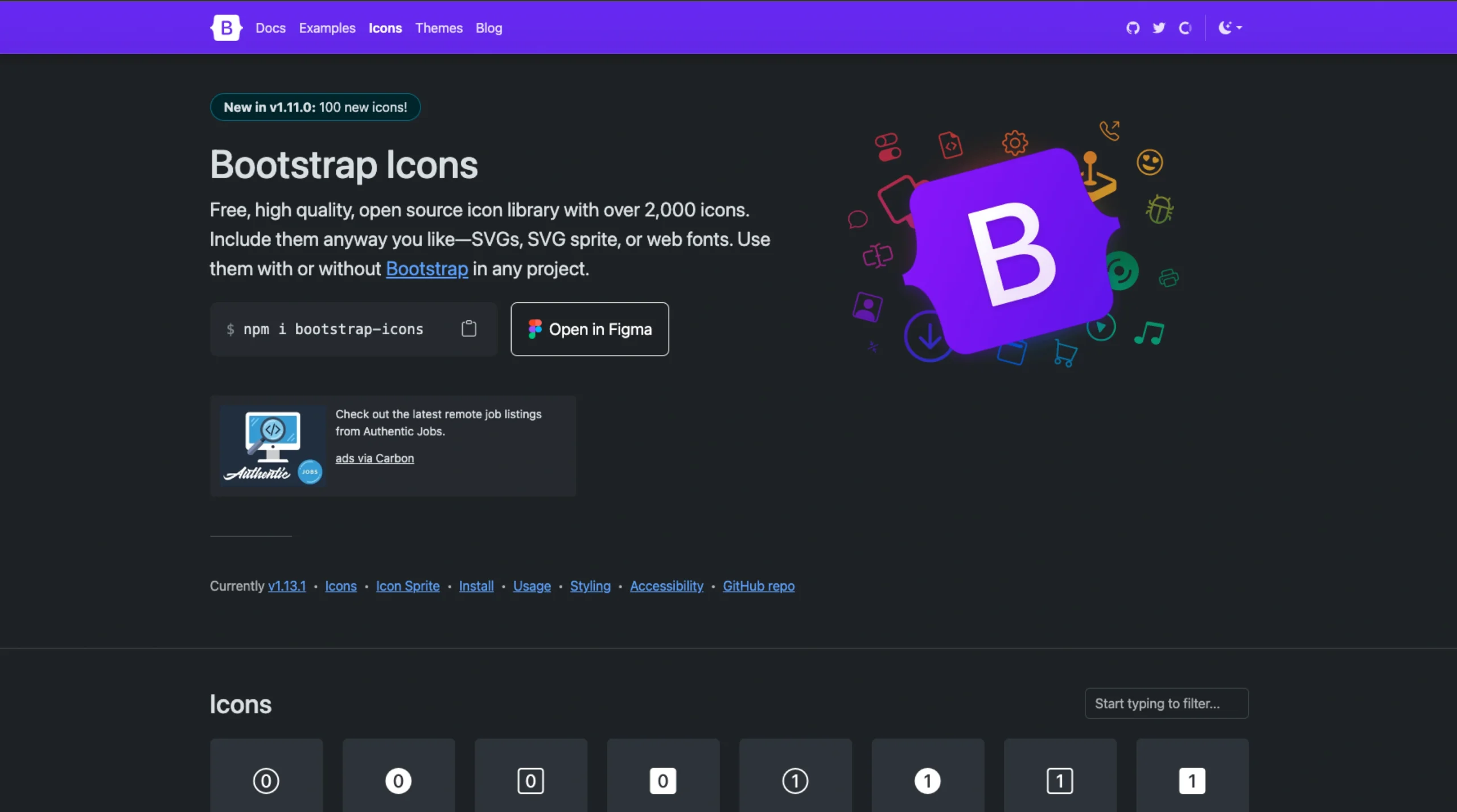Click the New in v1.11.0 badge
Viewport: 1457px width, 812px height.
(x=315, y=107)
